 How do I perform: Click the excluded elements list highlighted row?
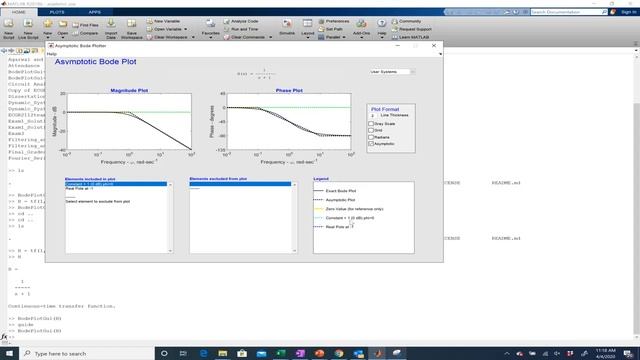pyautogui.click(x=240, y=184)
